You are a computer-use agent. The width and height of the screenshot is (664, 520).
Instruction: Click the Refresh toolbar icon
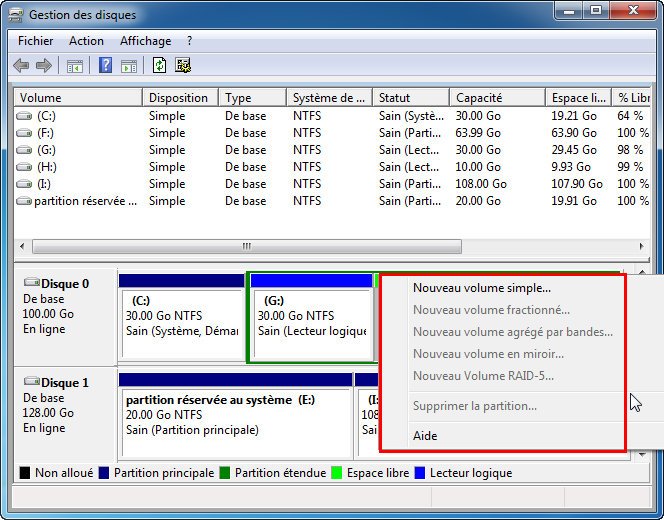[159, 65]
